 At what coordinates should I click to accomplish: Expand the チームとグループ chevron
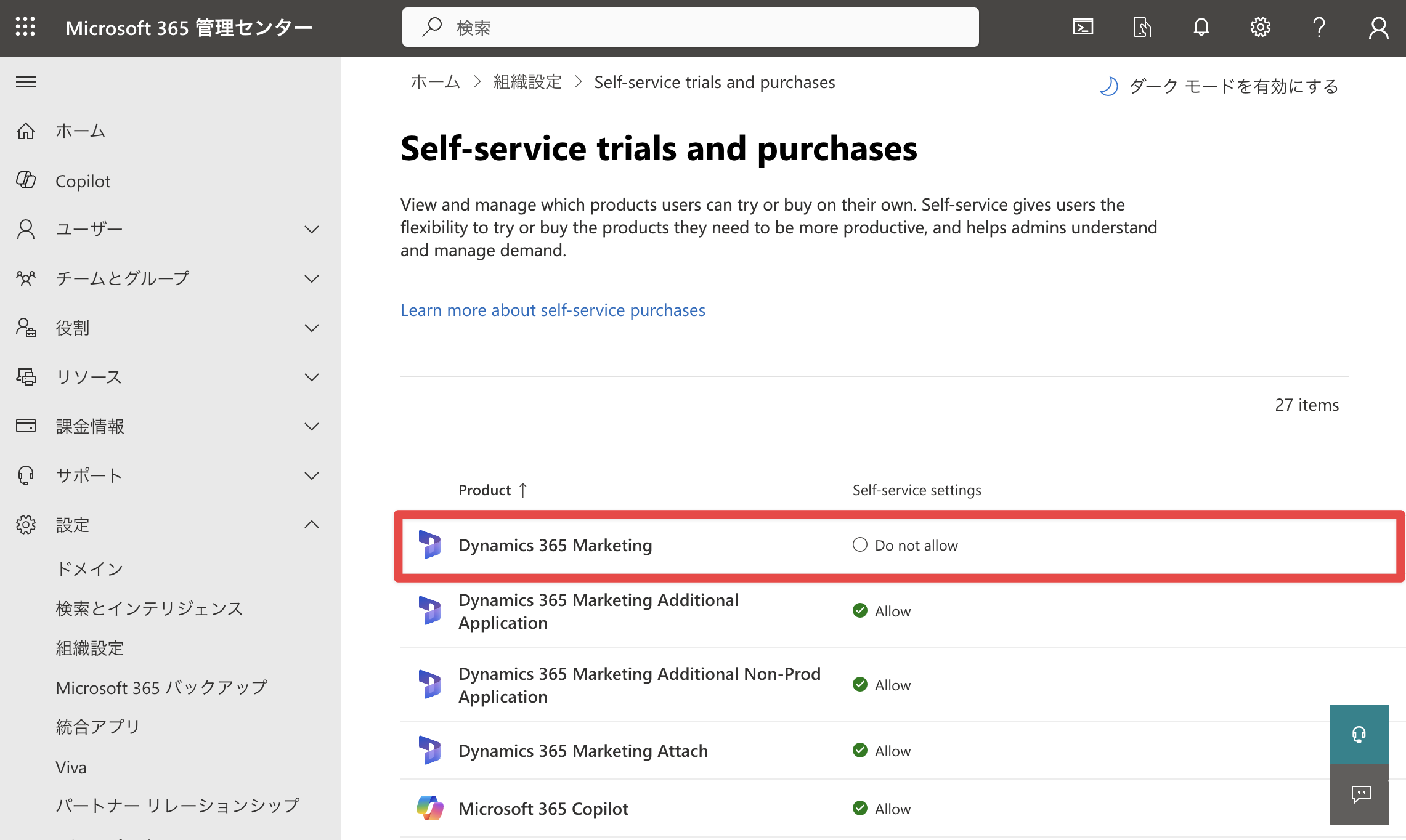312,278
